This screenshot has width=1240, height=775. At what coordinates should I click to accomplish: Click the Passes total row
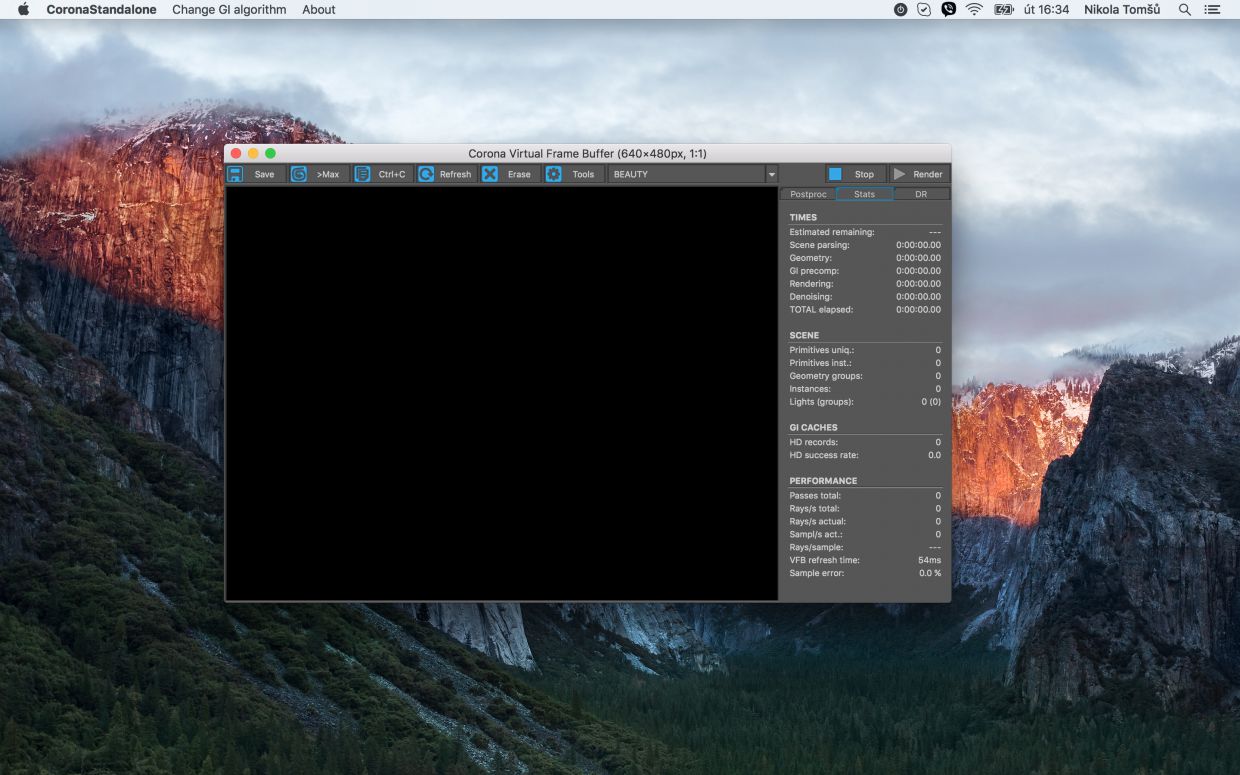(865, 496)
